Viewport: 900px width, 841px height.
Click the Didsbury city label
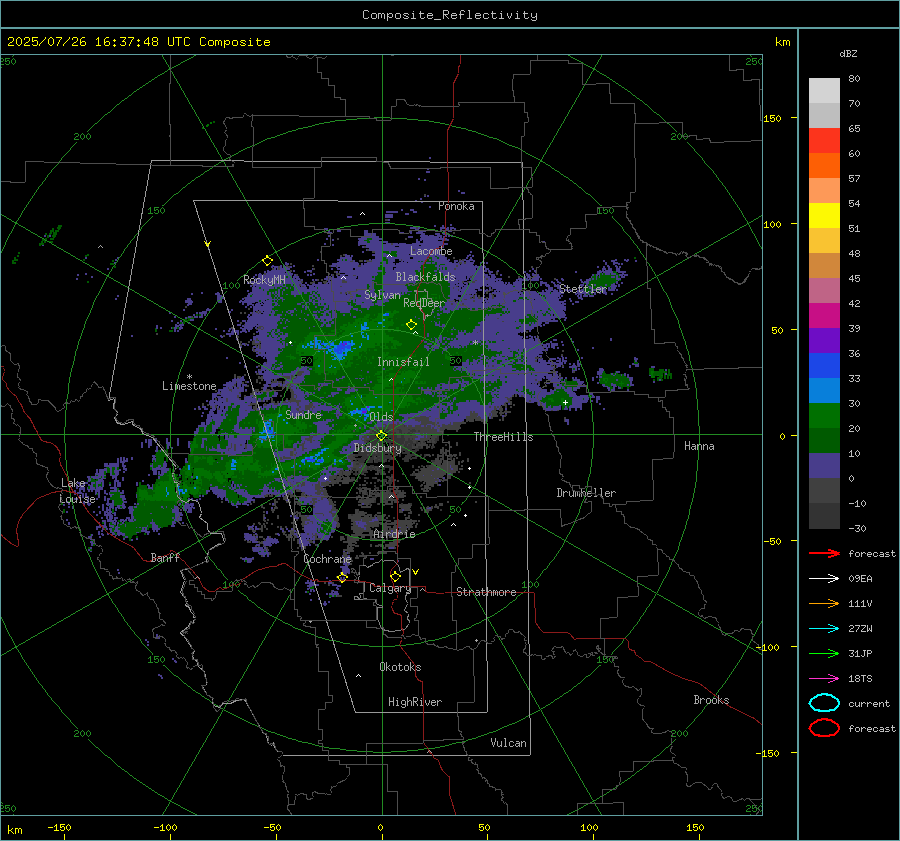(377, 448)
